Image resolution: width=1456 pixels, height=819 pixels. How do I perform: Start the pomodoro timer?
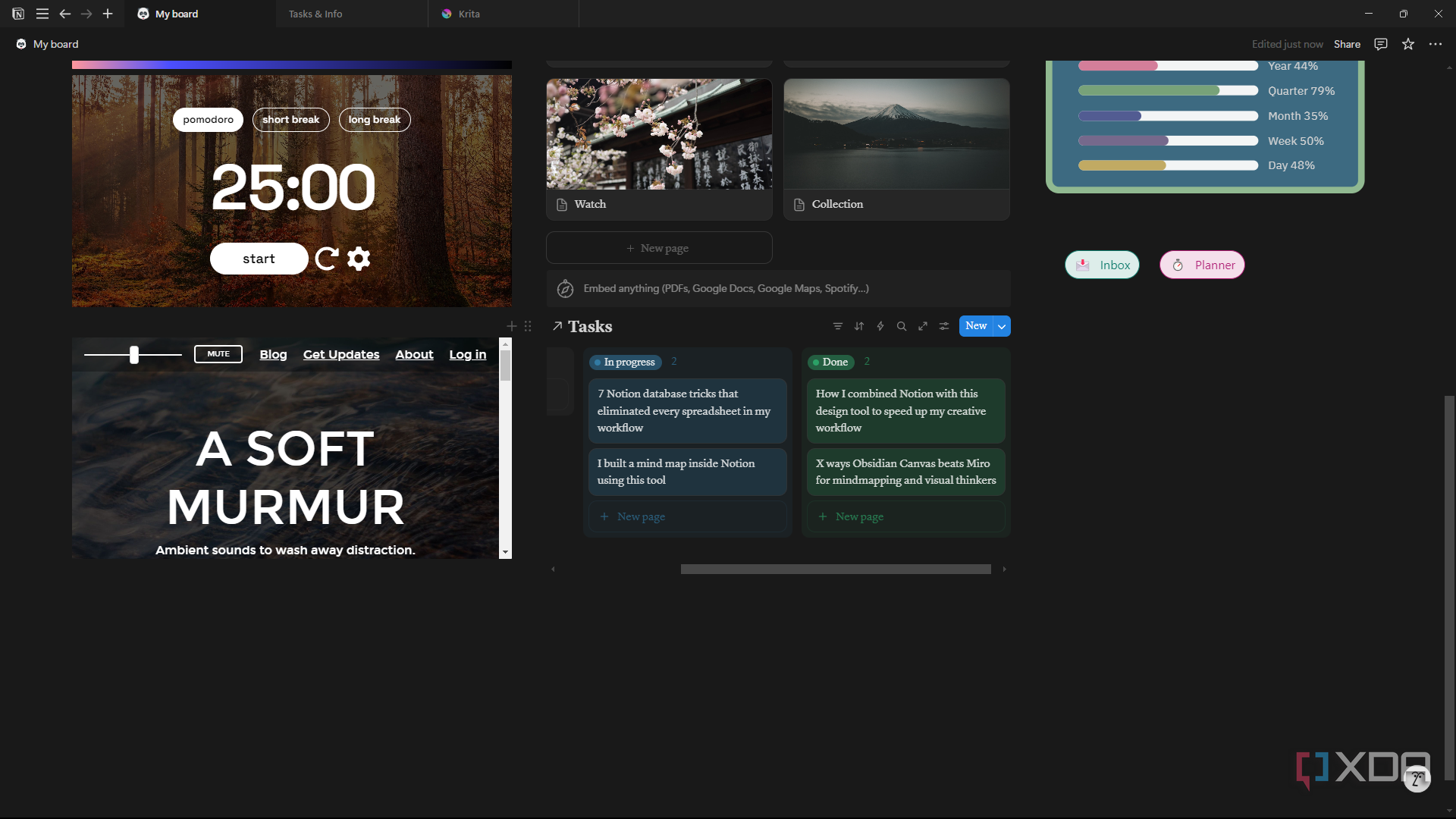coord(259,259)
